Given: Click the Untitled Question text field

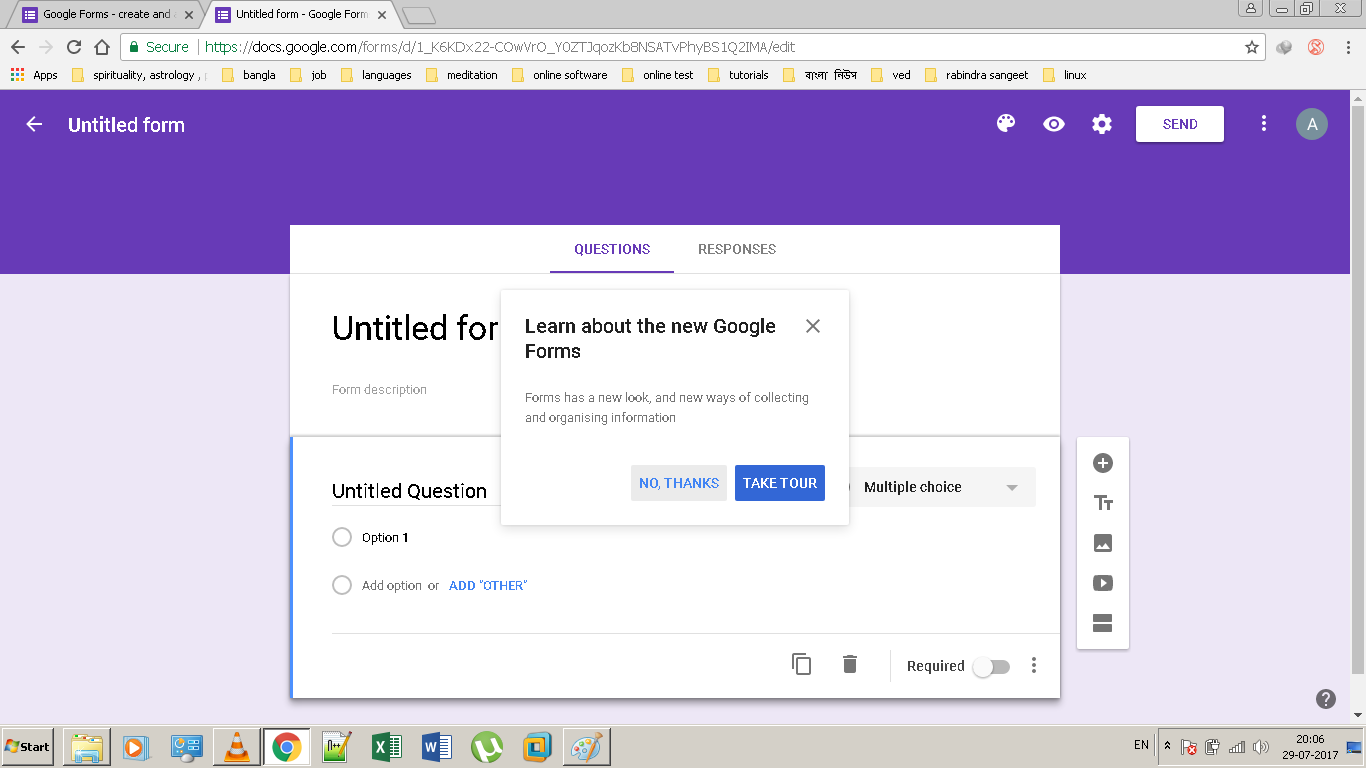Looking at the screenshot, I should click(x=415, y=490).
